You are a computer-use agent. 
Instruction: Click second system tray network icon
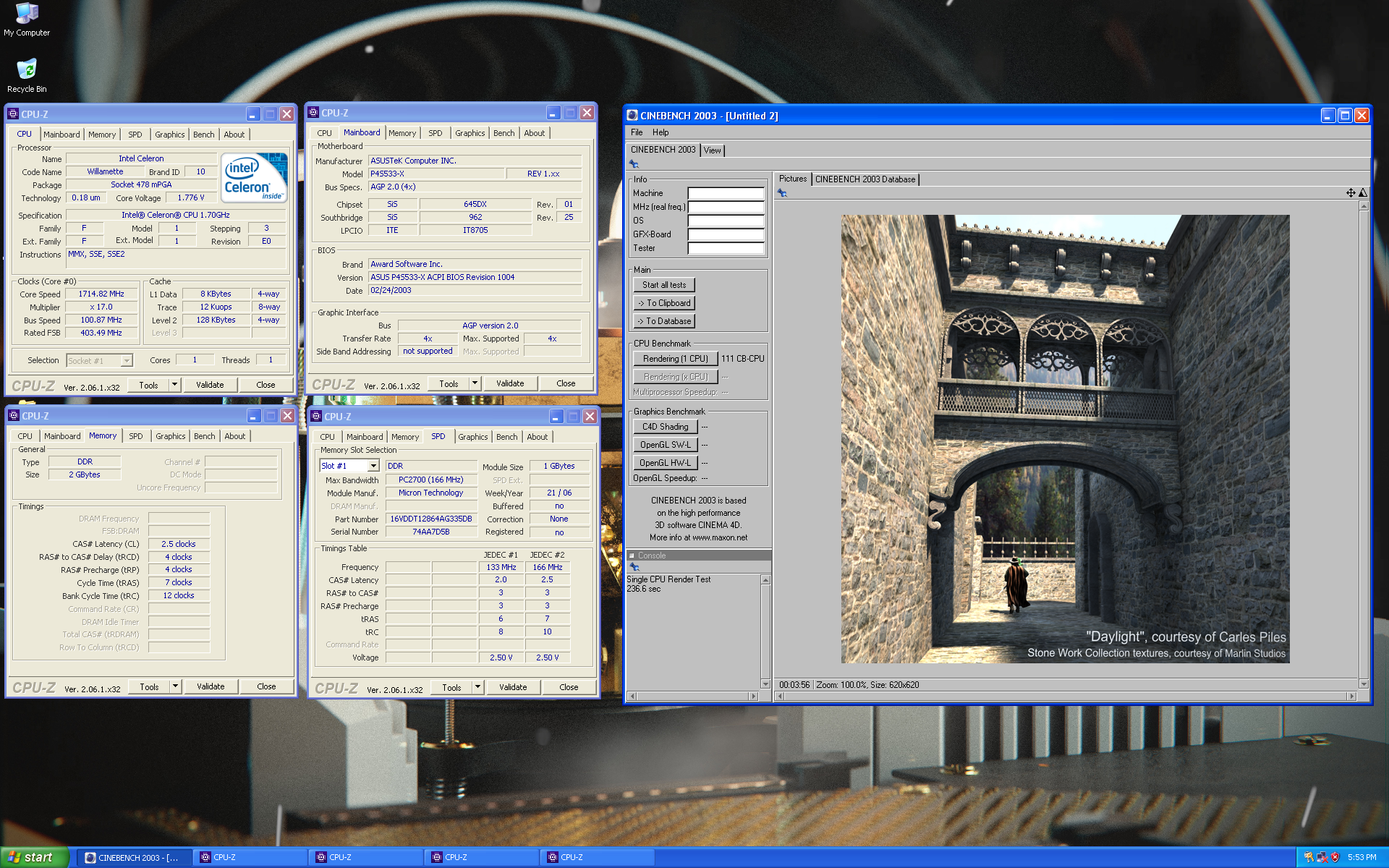(1322, 857)
